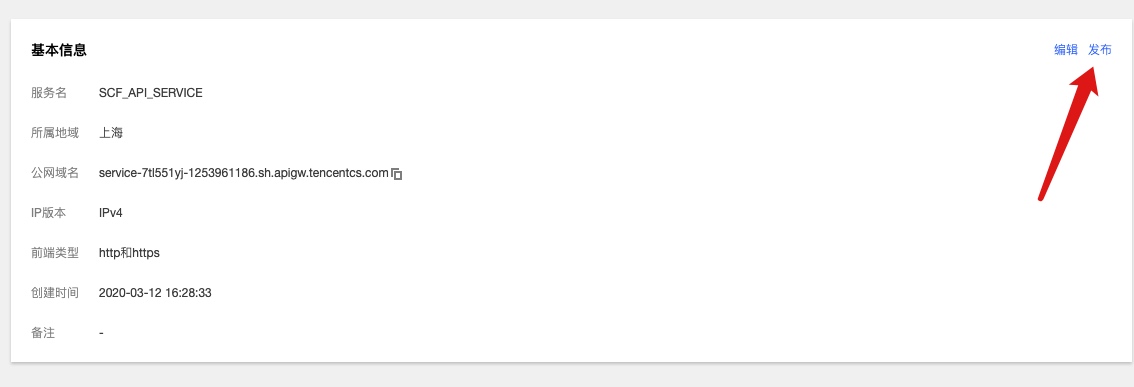This screenshot has height=387, width=1134.
Task: Open the 编辑 link for basic info
Action: (x=1065, y=50)
